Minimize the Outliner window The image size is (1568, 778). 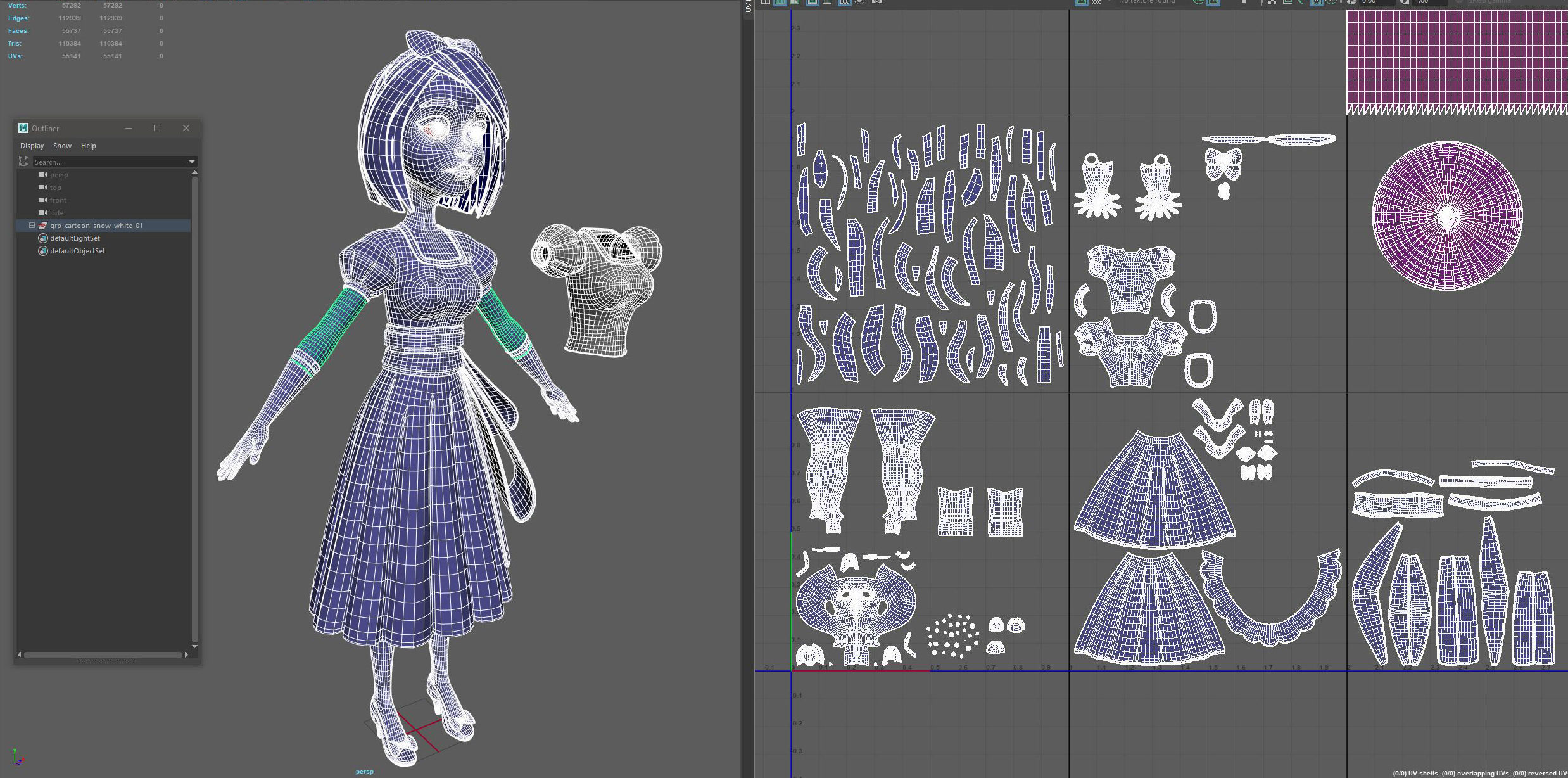(129, 128)
